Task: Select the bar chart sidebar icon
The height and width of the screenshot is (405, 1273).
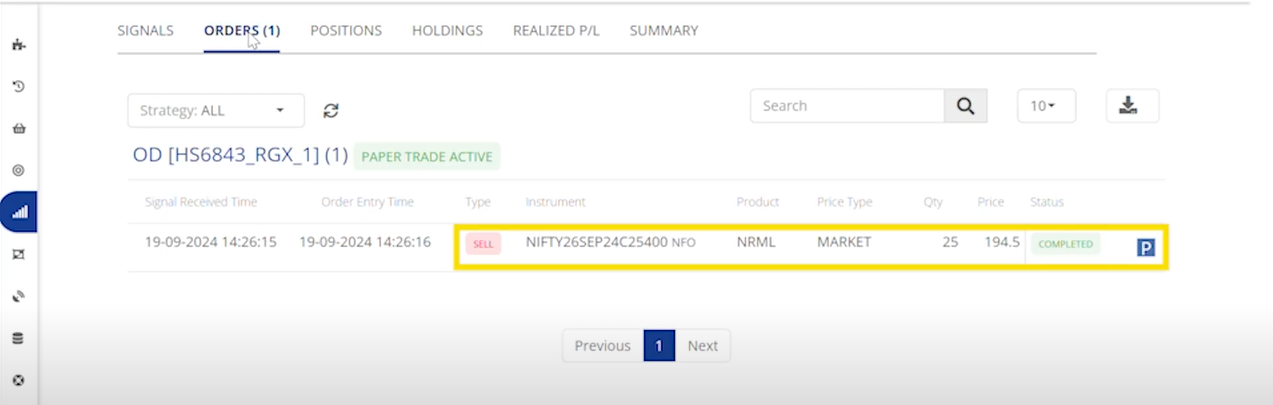Action: [19, 212]
